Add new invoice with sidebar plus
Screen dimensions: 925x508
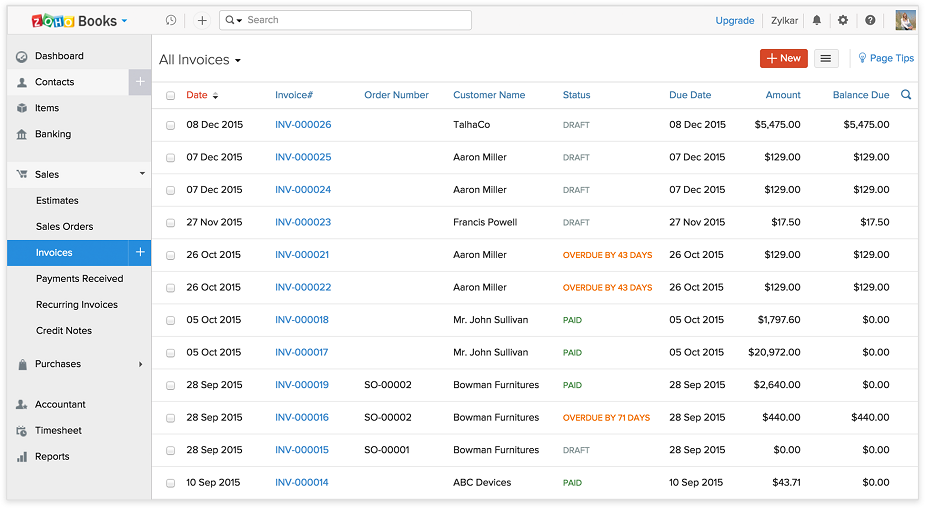(140, 252)
